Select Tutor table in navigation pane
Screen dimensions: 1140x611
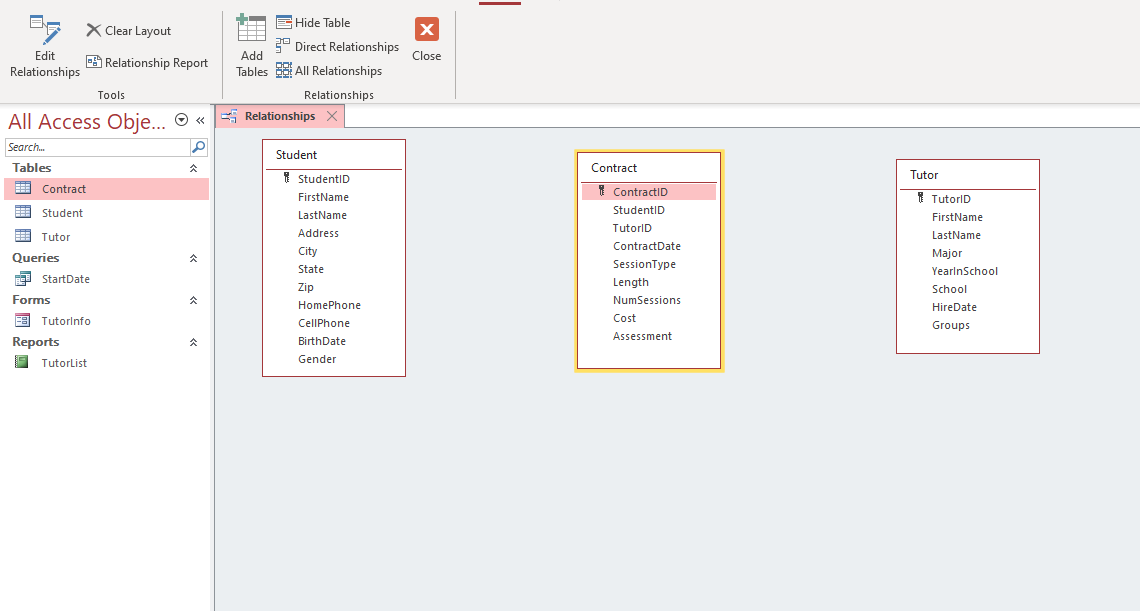[107, 237]
